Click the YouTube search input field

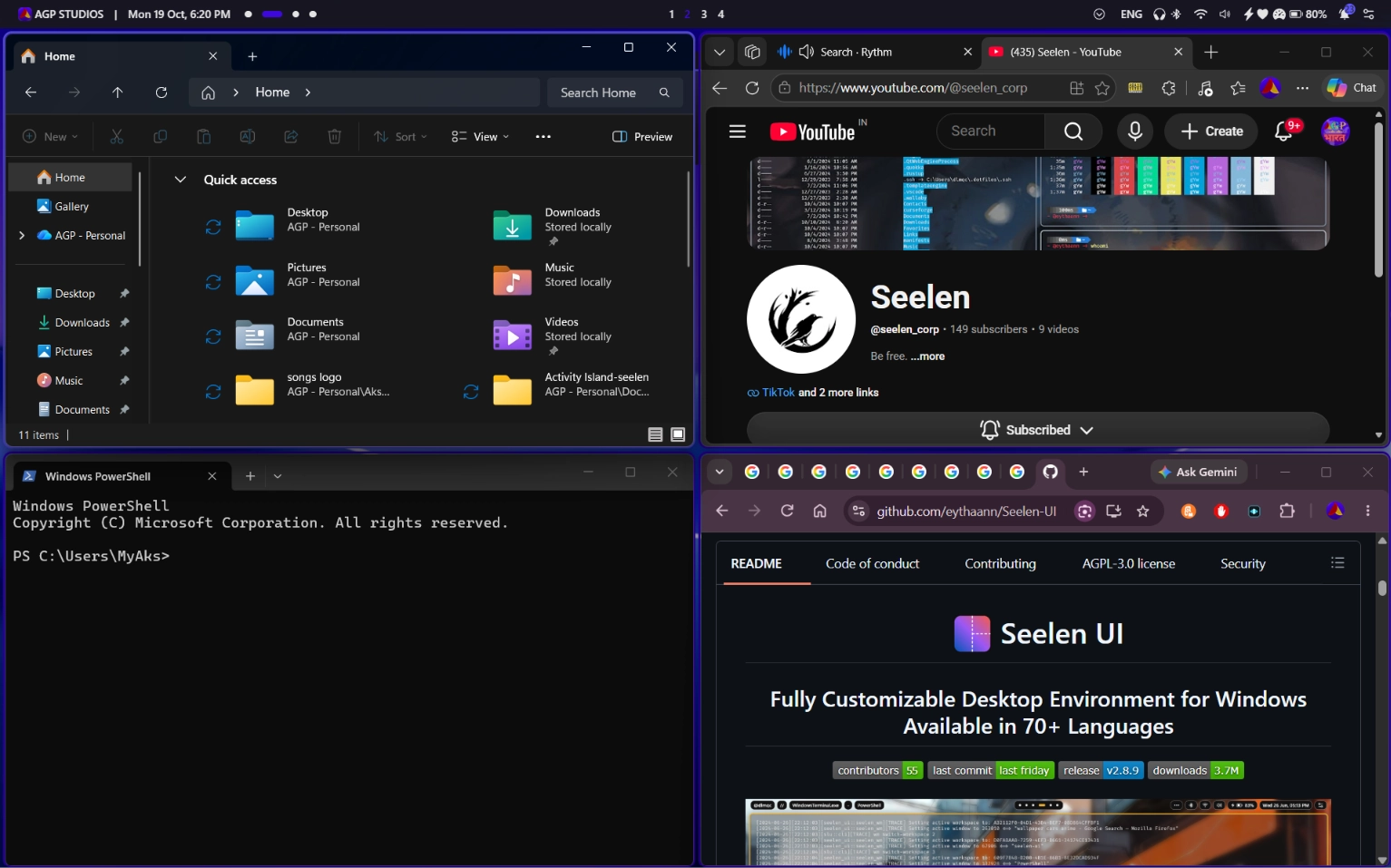coord(990,132)
